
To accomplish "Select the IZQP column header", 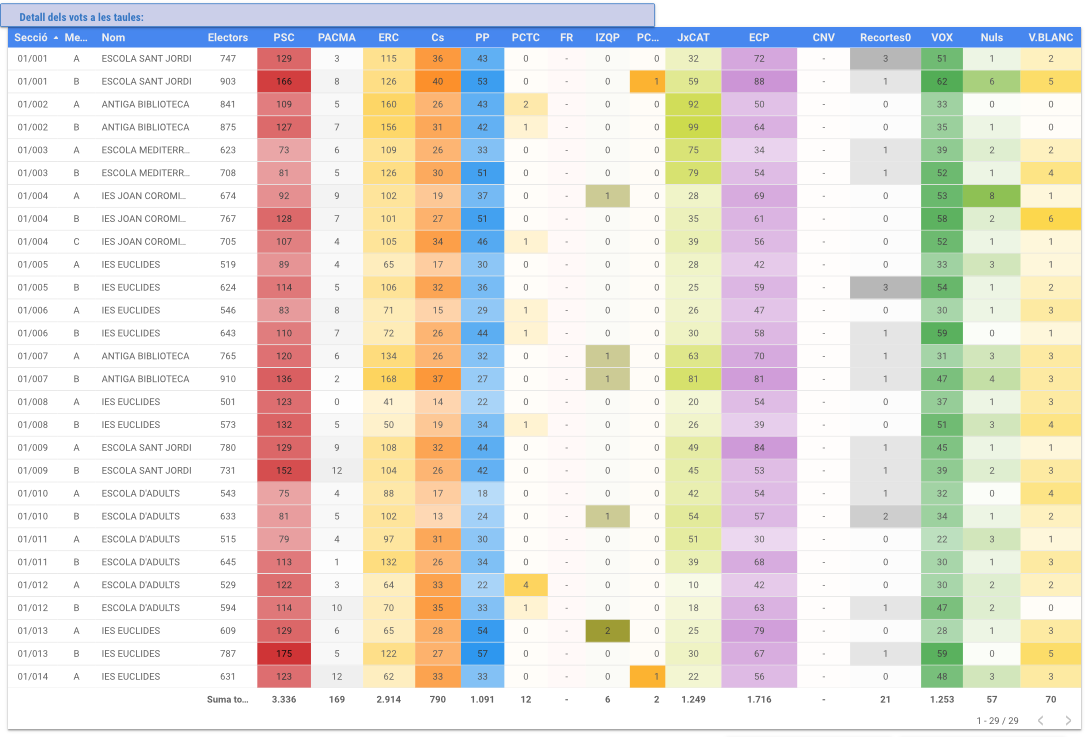I will [607, 38].
